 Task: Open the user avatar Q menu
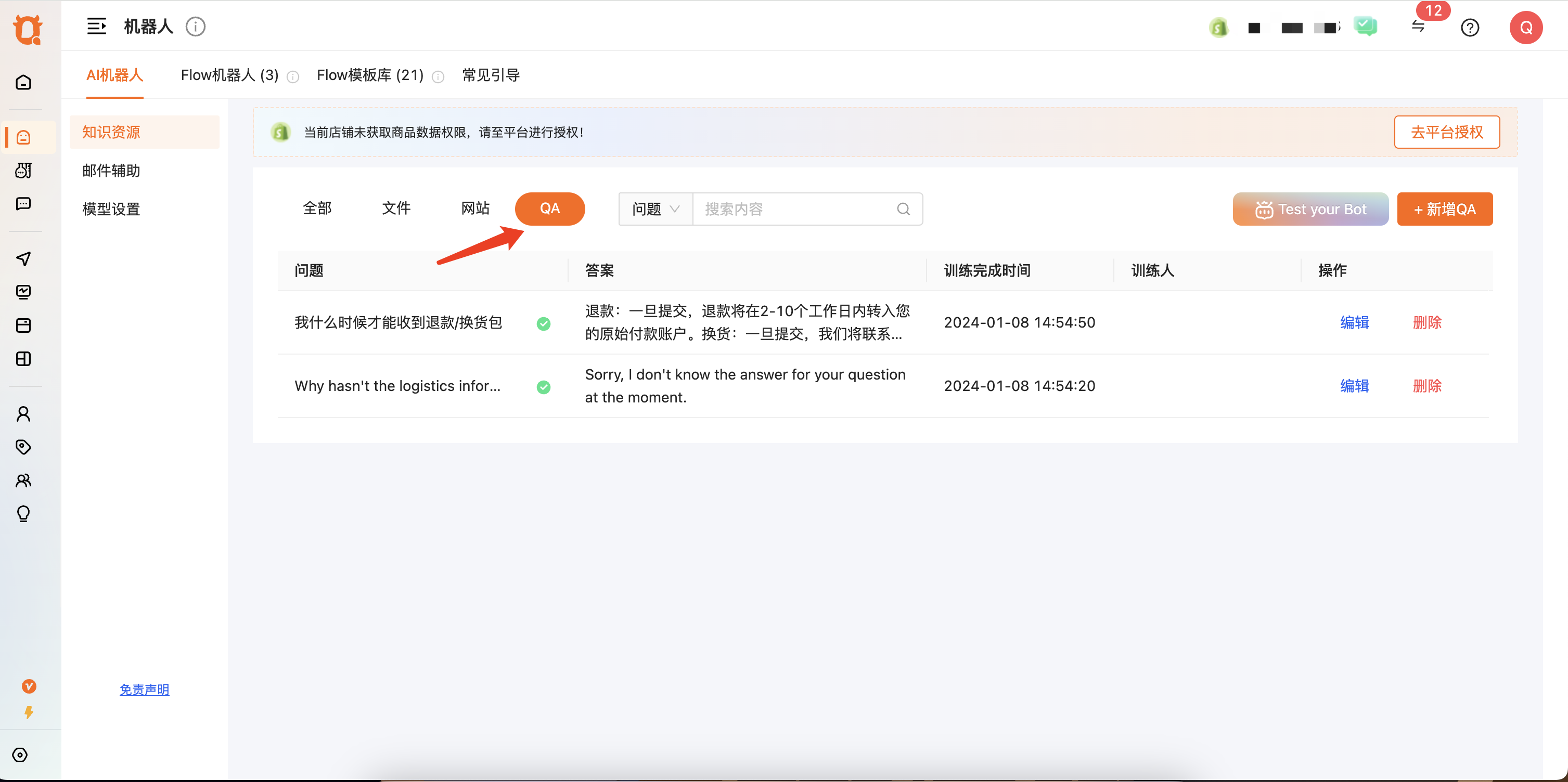click(1525, 28)
